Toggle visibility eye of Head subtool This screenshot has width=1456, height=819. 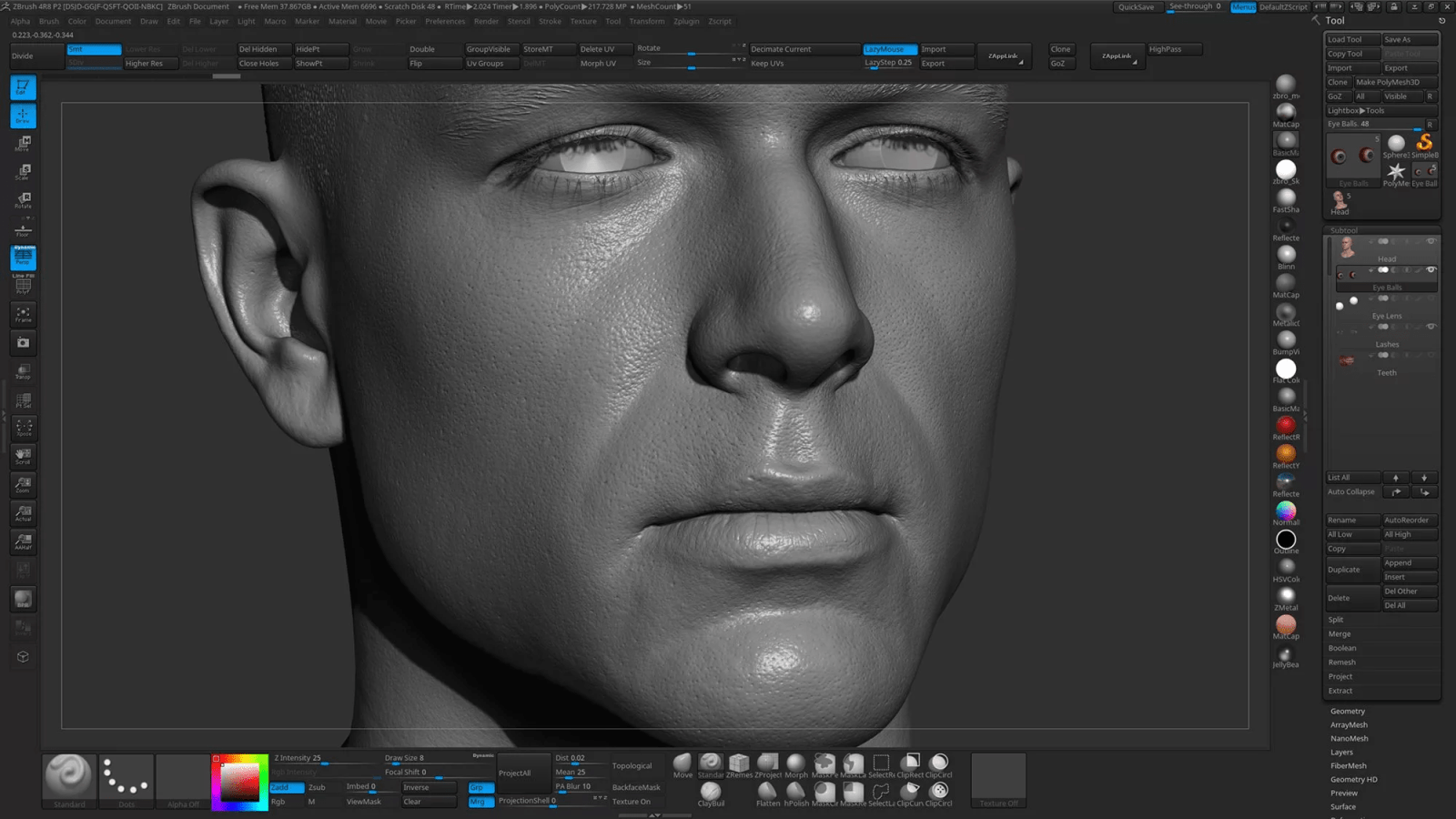point(1431,241)
